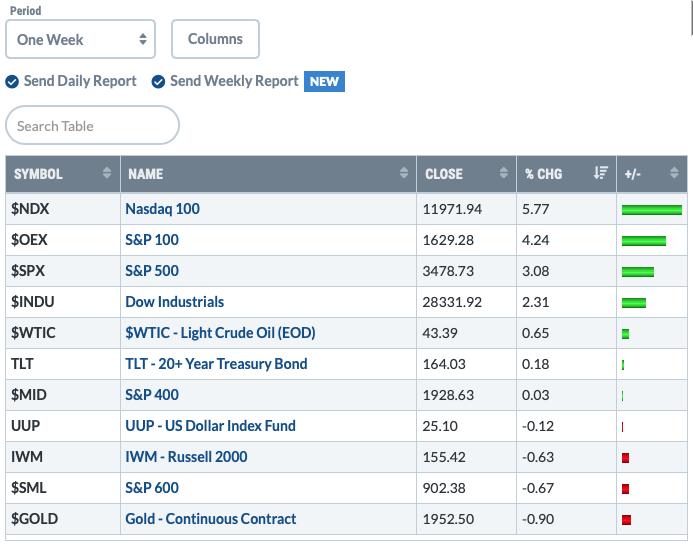Viewport: 693px width, 545px height.
Task: Focus the Search Table input field
Action: coord(92,125)
